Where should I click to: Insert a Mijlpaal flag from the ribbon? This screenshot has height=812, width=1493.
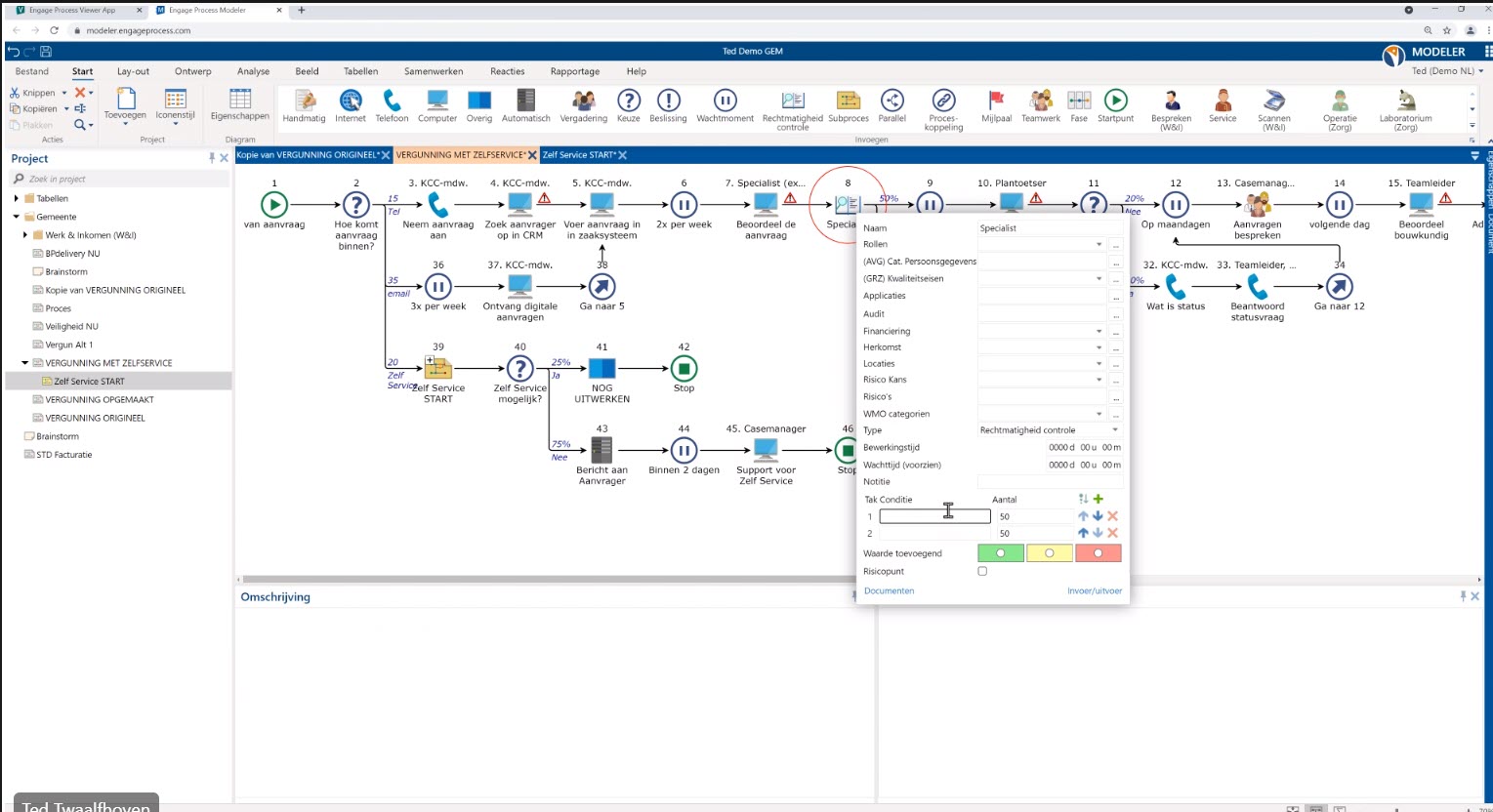pos(996,101)
